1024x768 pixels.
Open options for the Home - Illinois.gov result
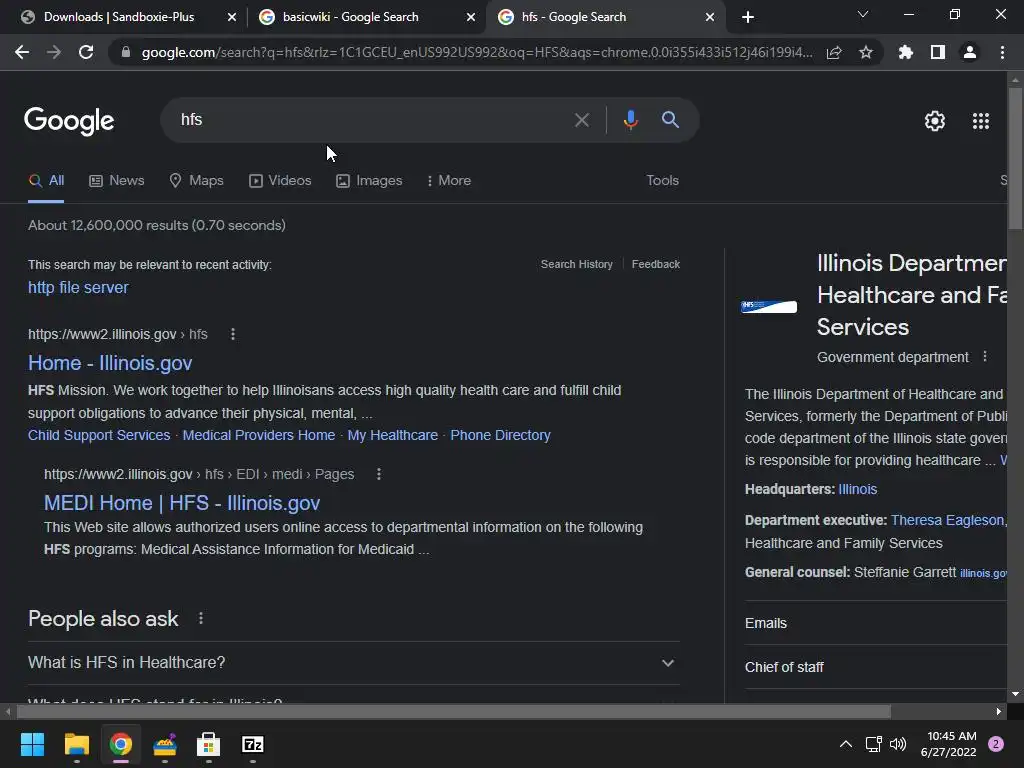pos(233,334)
